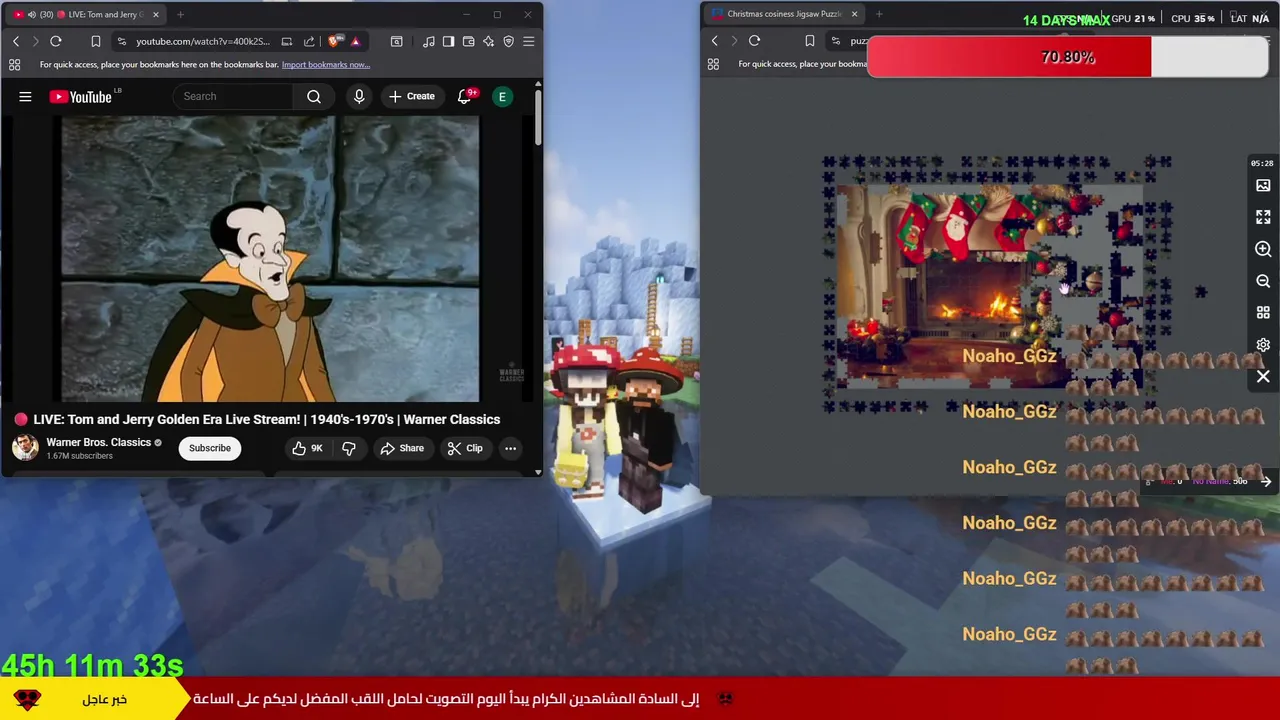Reload the YouTube page
The image size is (1280, 720).
coord(56,41)
